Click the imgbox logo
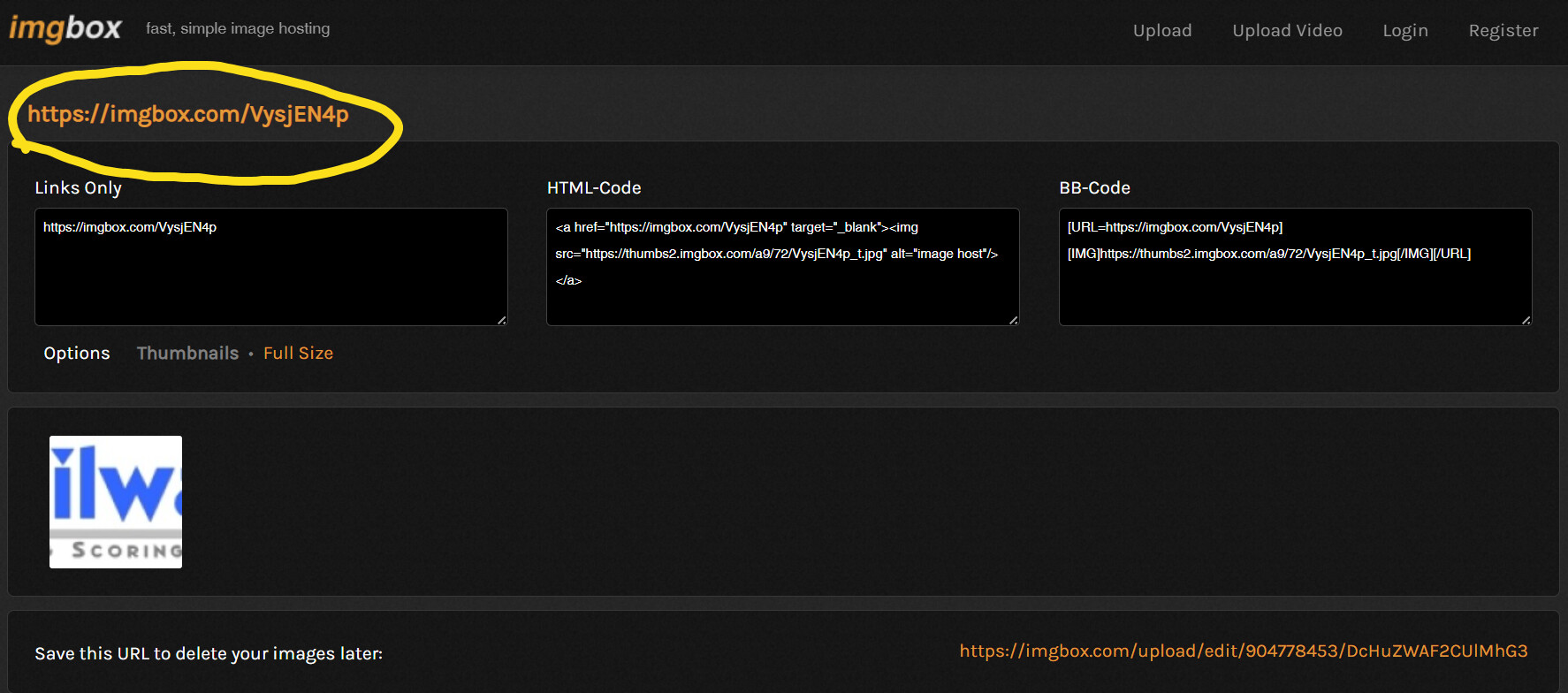This screenshot has height=693, width=1568. coord(65,28)
